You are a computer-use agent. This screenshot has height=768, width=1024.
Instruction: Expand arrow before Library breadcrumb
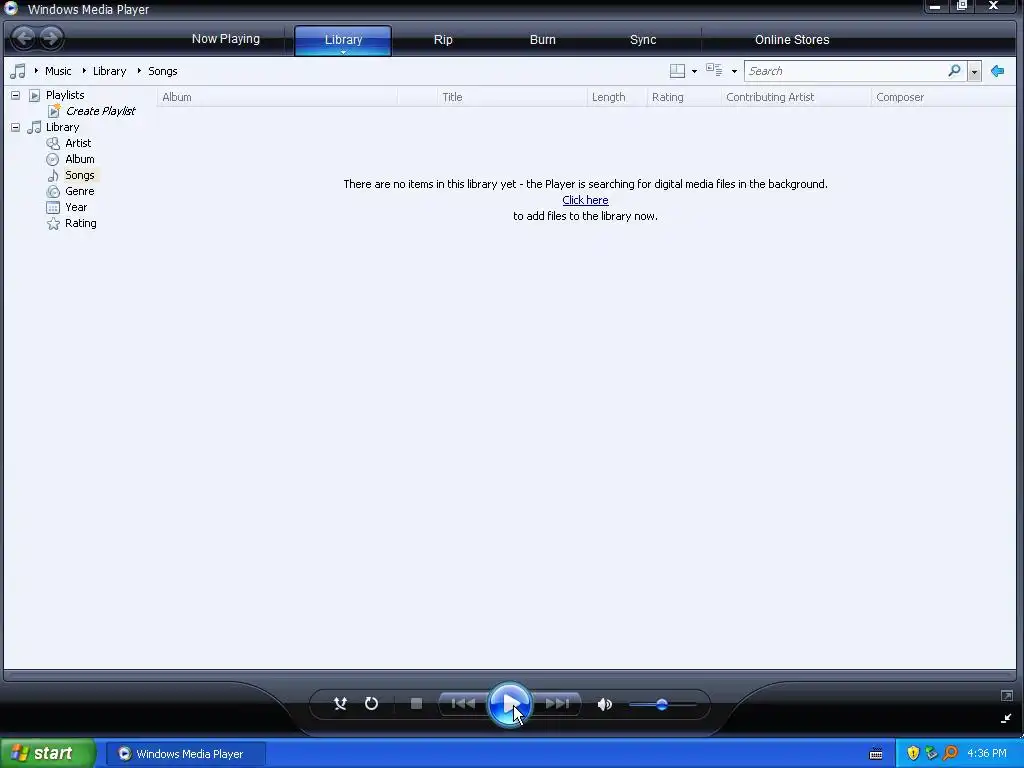click(84, 71)
